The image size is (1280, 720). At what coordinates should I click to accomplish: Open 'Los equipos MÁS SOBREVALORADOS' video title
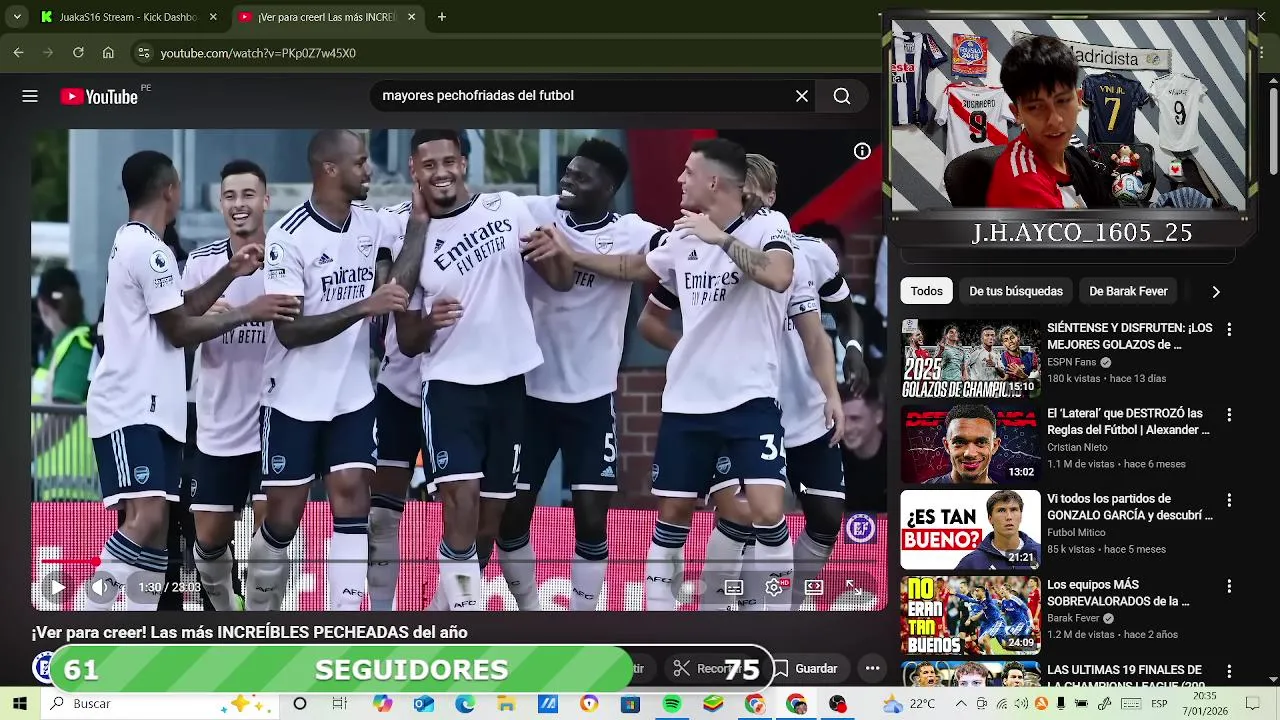(x=1118, y=593)
